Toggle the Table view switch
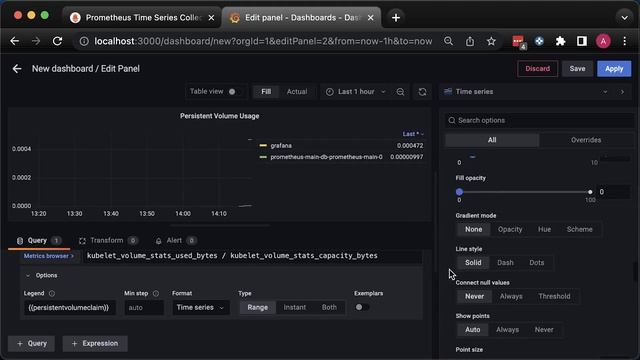 pos(234,91)
